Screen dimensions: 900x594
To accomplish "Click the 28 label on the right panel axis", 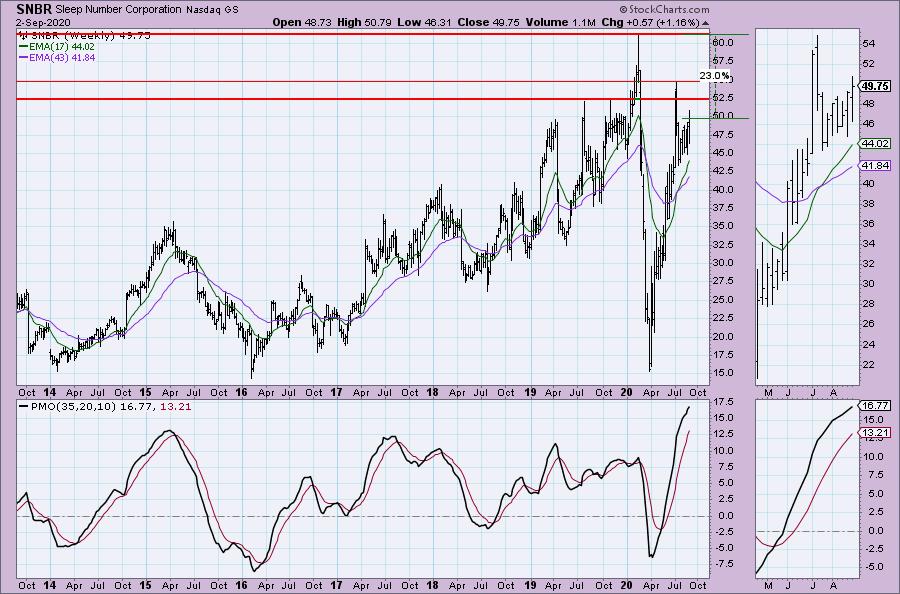I will [x=868, y=304].
